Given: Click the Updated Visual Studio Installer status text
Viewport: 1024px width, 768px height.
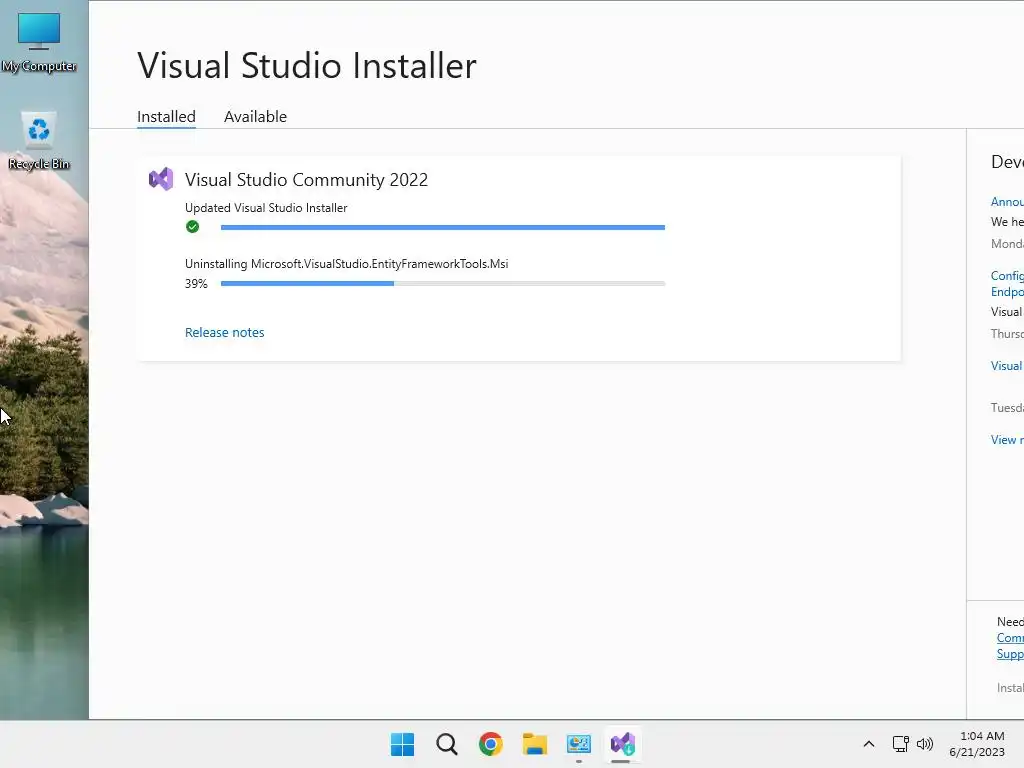Looking at the screenshot, I should point(266,208).
